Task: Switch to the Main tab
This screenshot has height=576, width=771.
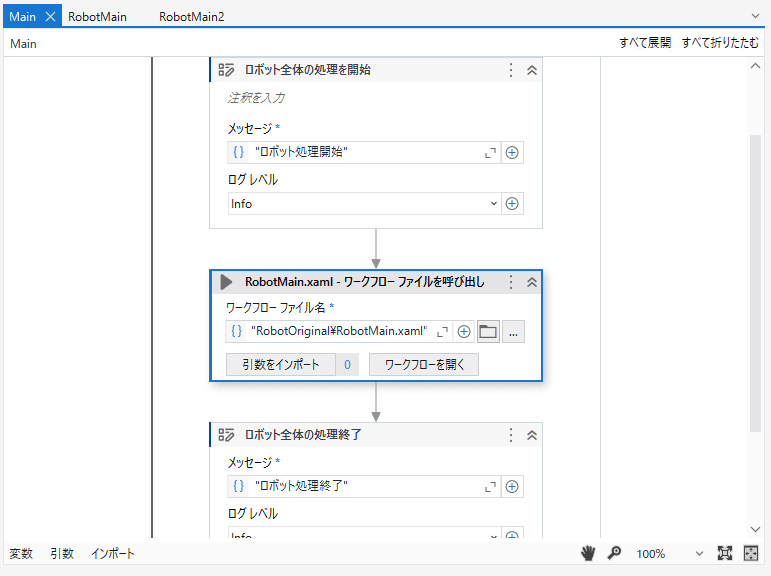Action: pos(23,17)
